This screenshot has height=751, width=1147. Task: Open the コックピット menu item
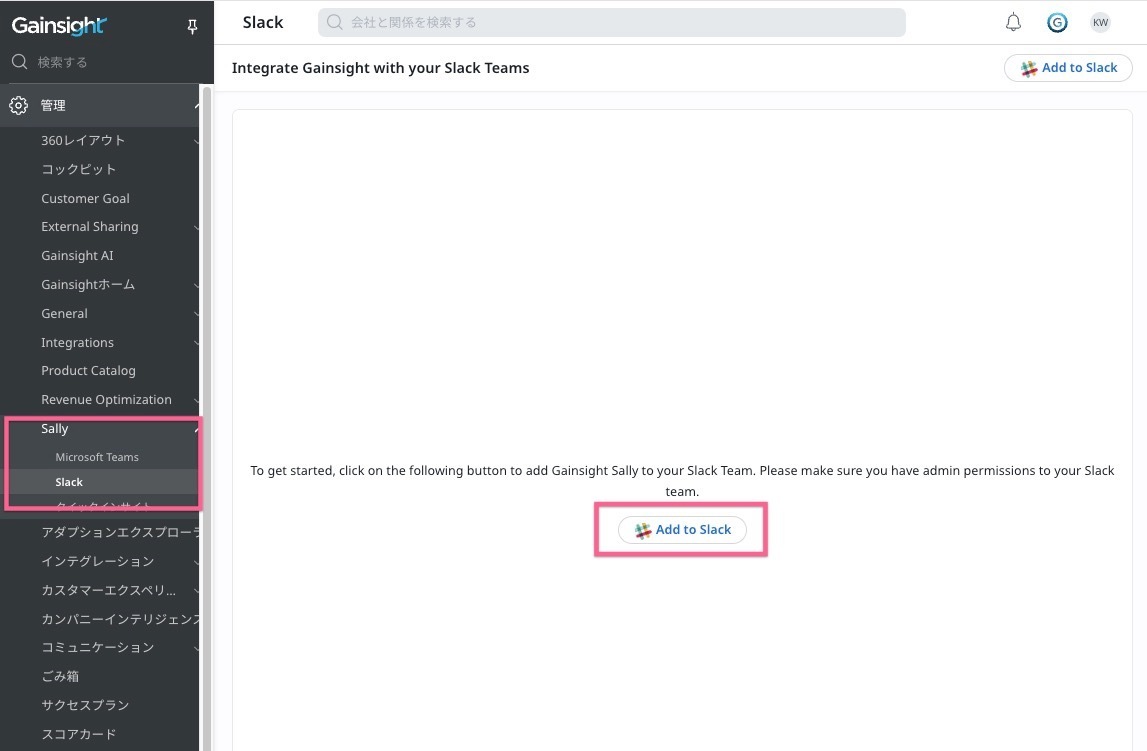[x=78, y=169]
